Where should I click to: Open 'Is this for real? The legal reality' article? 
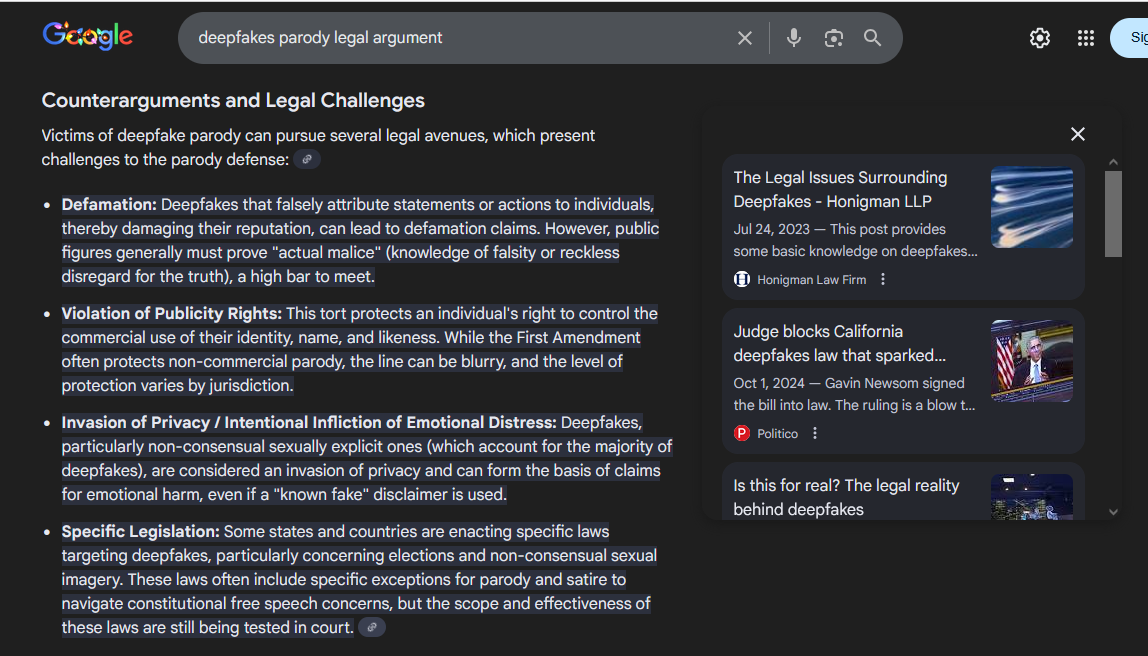[x=846, y=497]
